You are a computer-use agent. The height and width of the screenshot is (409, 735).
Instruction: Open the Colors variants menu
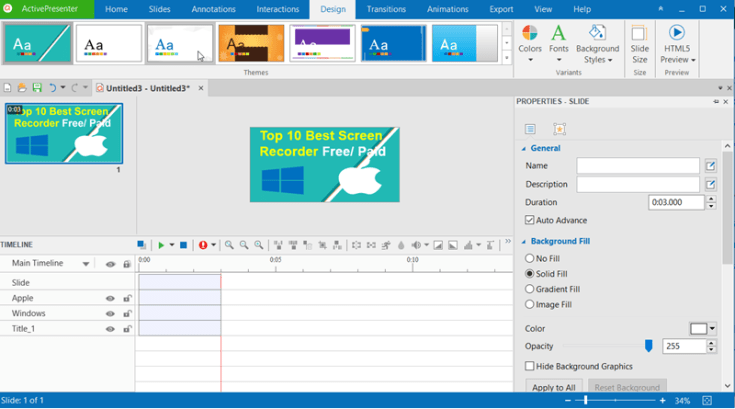pos(530,44)
